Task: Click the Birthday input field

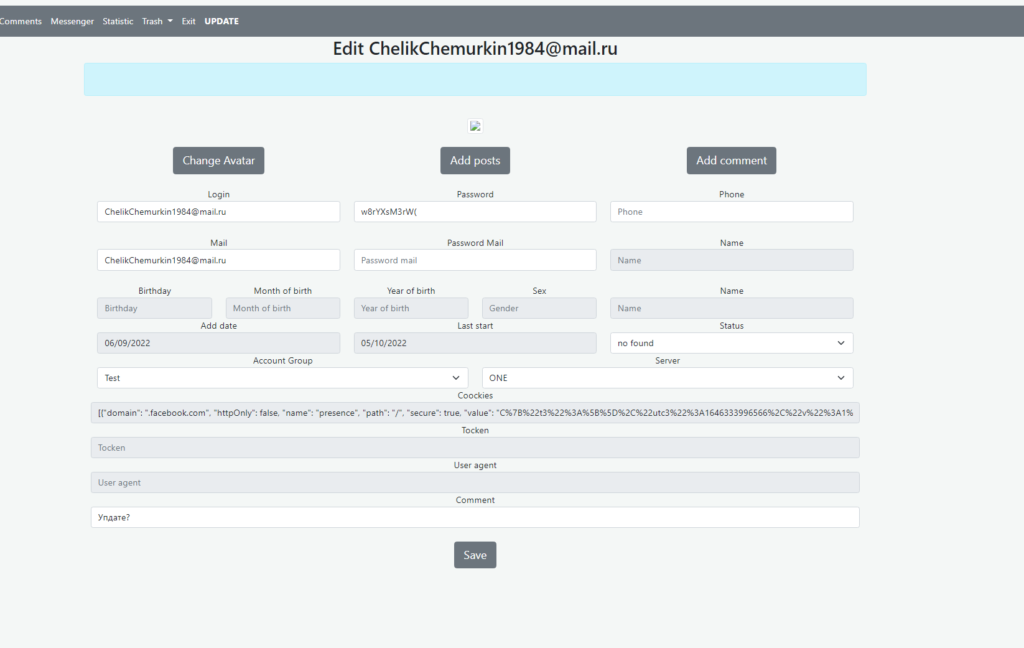Action: (154, 308)
